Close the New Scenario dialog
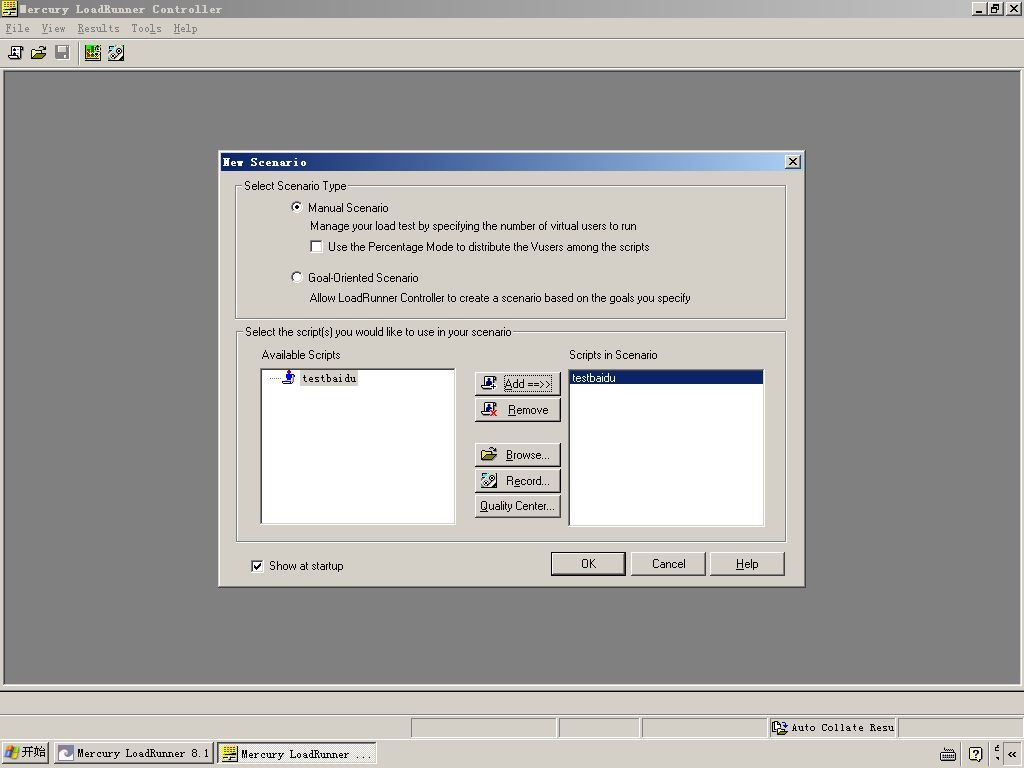1024x768 pixels. (792, 161)
